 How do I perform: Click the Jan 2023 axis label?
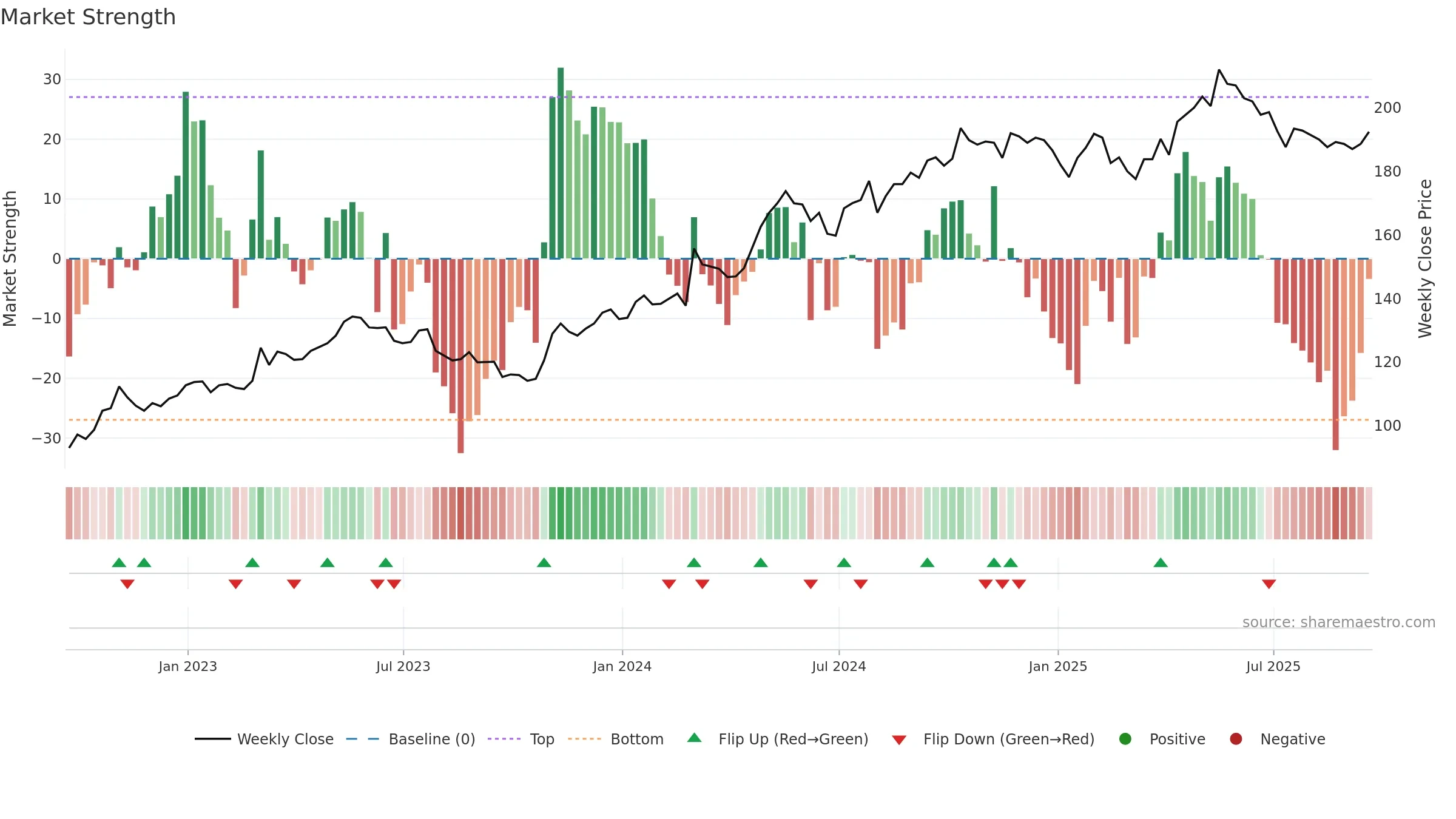pyautogui.click(x=187, y=666)
